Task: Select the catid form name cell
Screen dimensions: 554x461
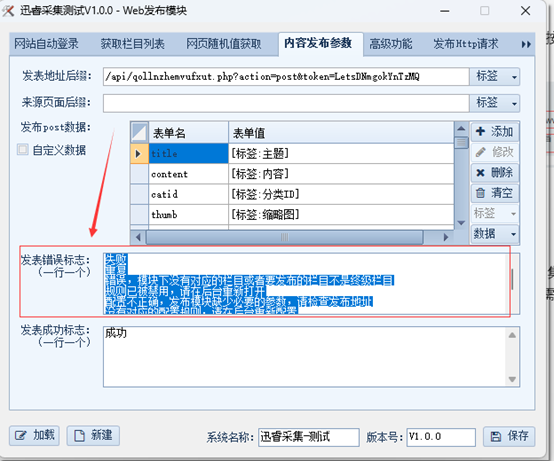Action: 188,194
